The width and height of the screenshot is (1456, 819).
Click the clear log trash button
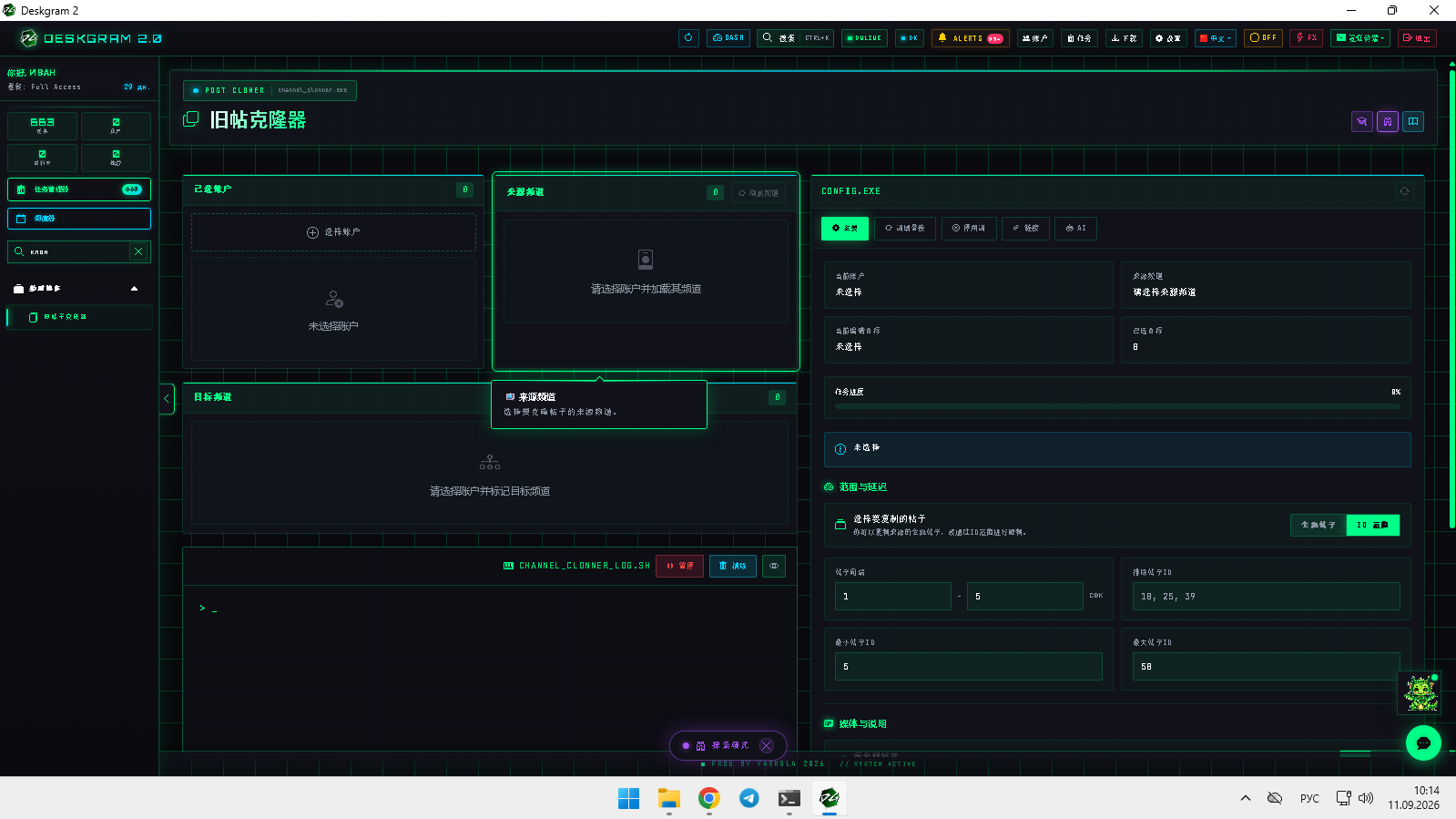click(x=732, y=566)
